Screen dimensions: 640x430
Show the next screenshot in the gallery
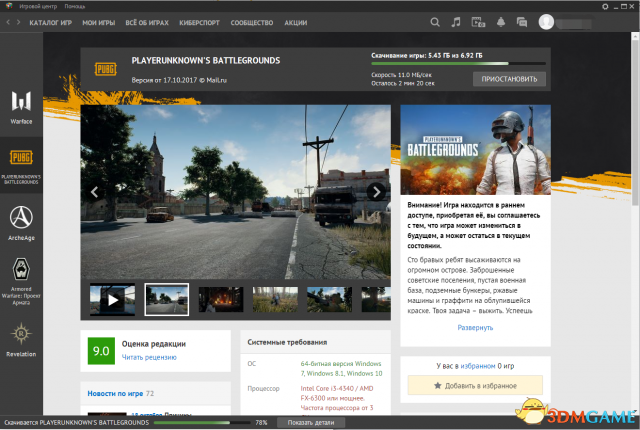pyautogui.click(x=376, y=192)
